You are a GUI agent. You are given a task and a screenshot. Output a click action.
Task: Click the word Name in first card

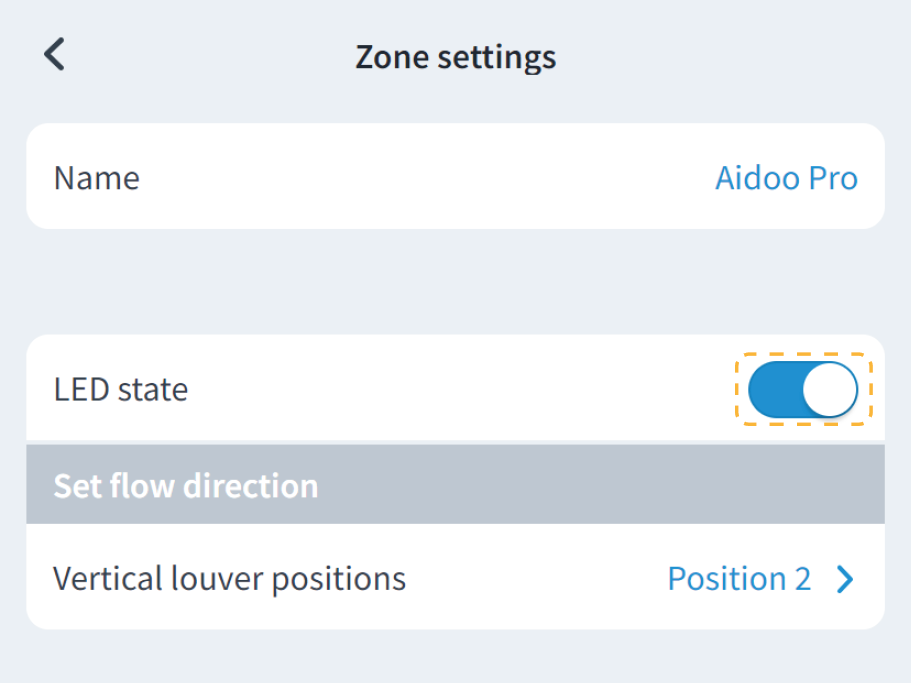click(x=96, y=177)
